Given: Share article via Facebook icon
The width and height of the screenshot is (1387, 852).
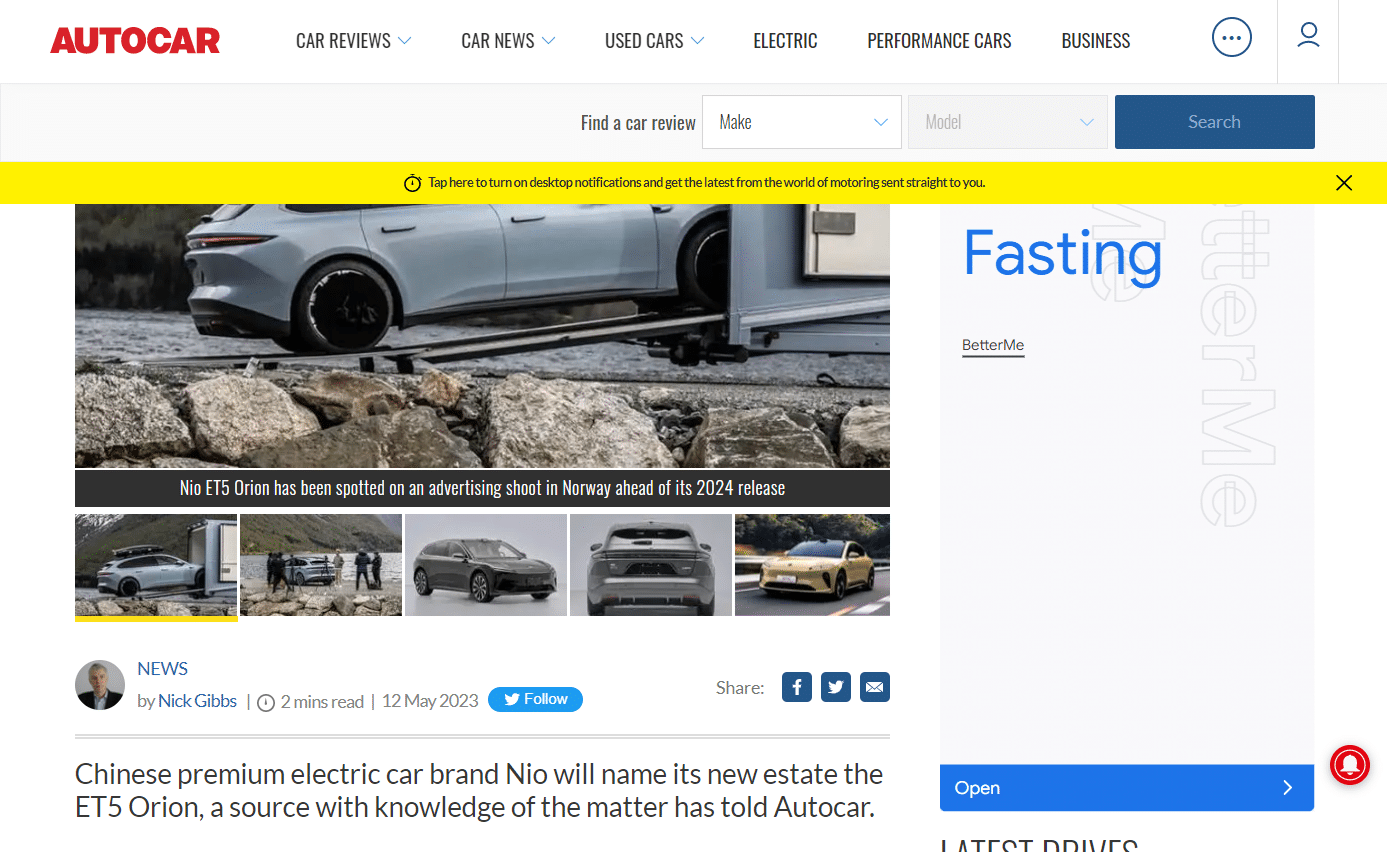Looking at the screenshot, I should point(797,687).
